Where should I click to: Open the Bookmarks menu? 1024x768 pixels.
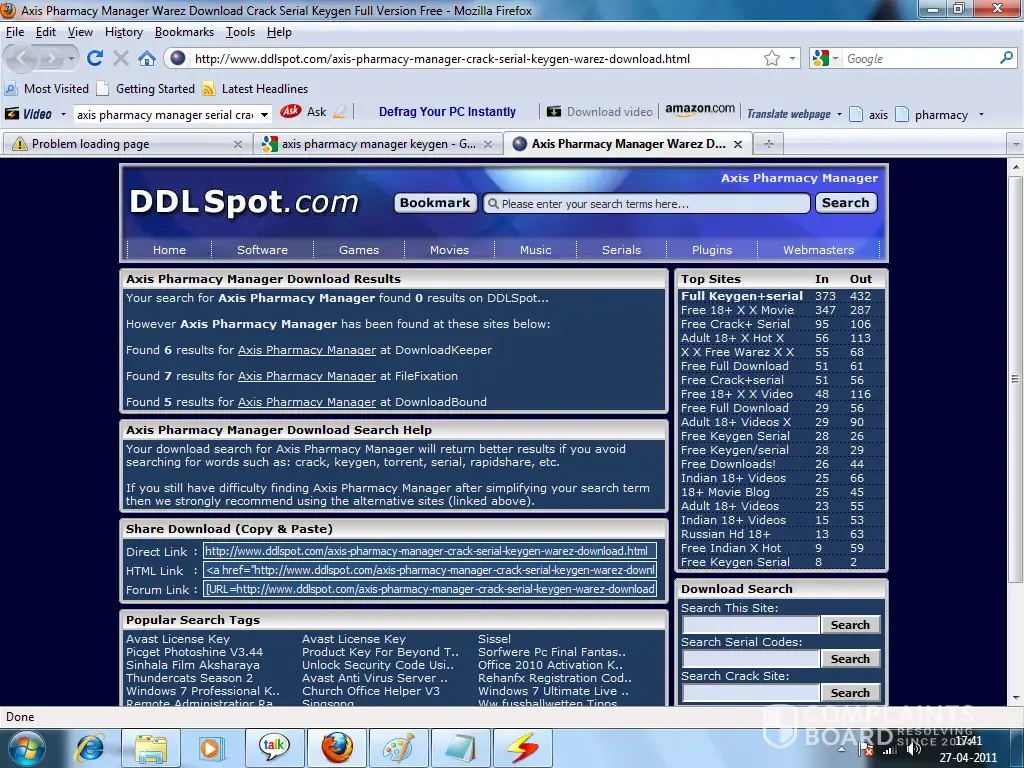click(x=184, y=32)
